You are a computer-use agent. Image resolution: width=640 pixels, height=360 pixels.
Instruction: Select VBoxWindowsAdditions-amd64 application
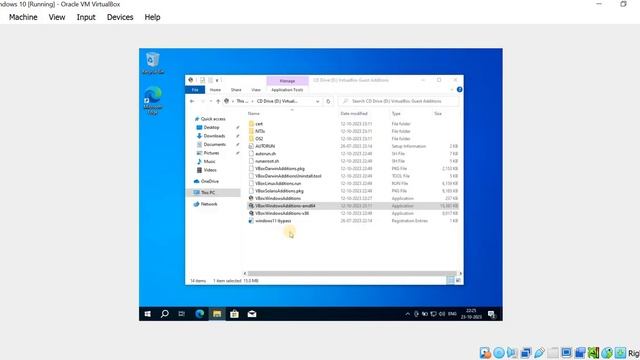point(285,206)
